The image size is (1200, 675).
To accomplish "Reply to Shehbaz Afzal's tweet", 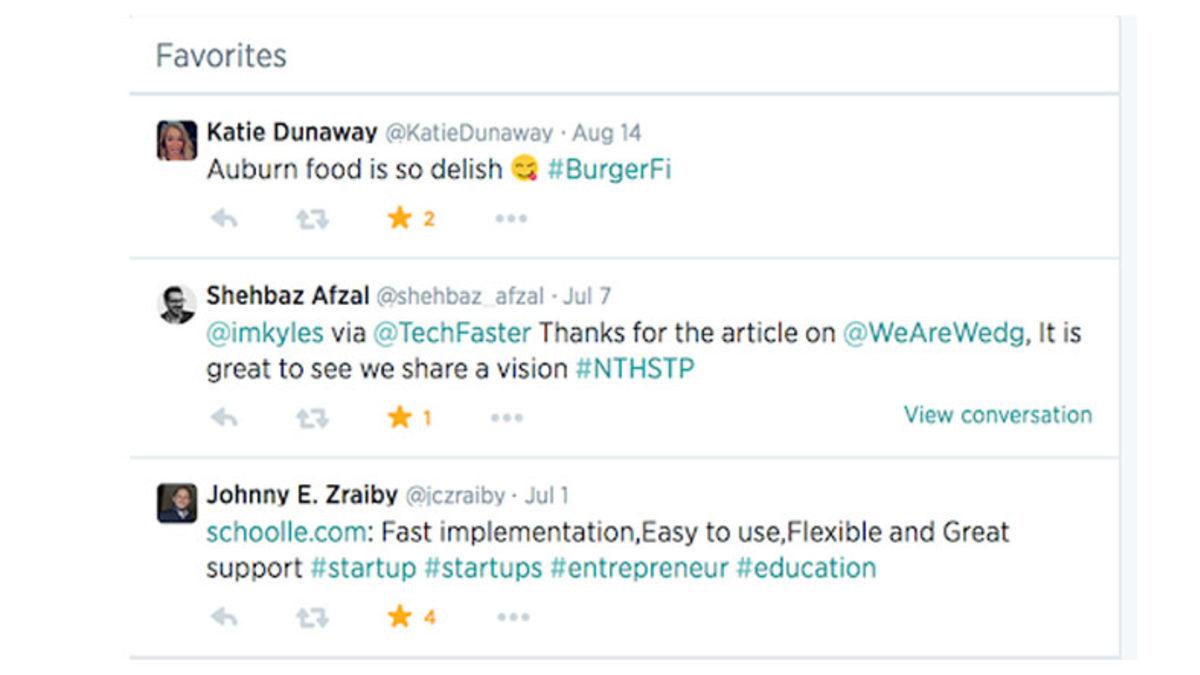I will 224,418.
